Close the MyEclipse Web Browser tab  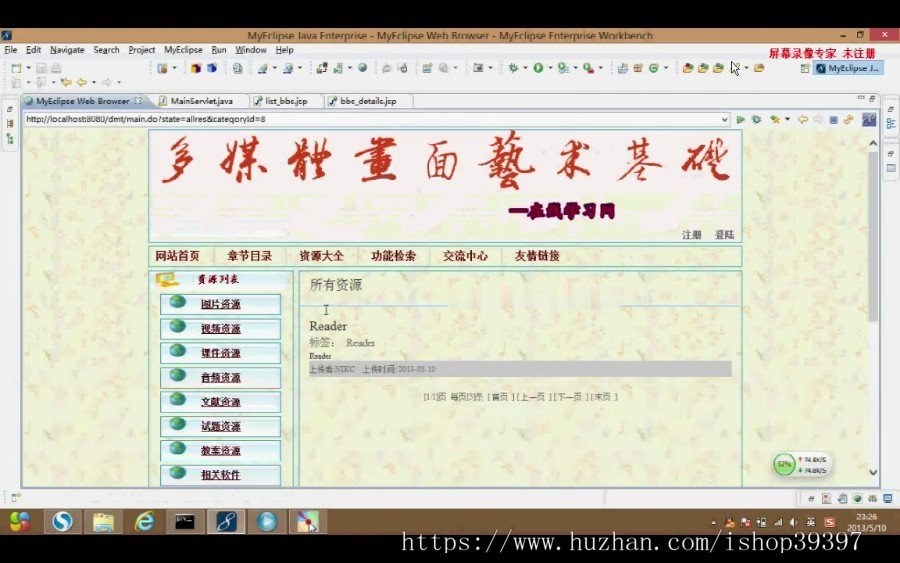(x=138, y=100)
